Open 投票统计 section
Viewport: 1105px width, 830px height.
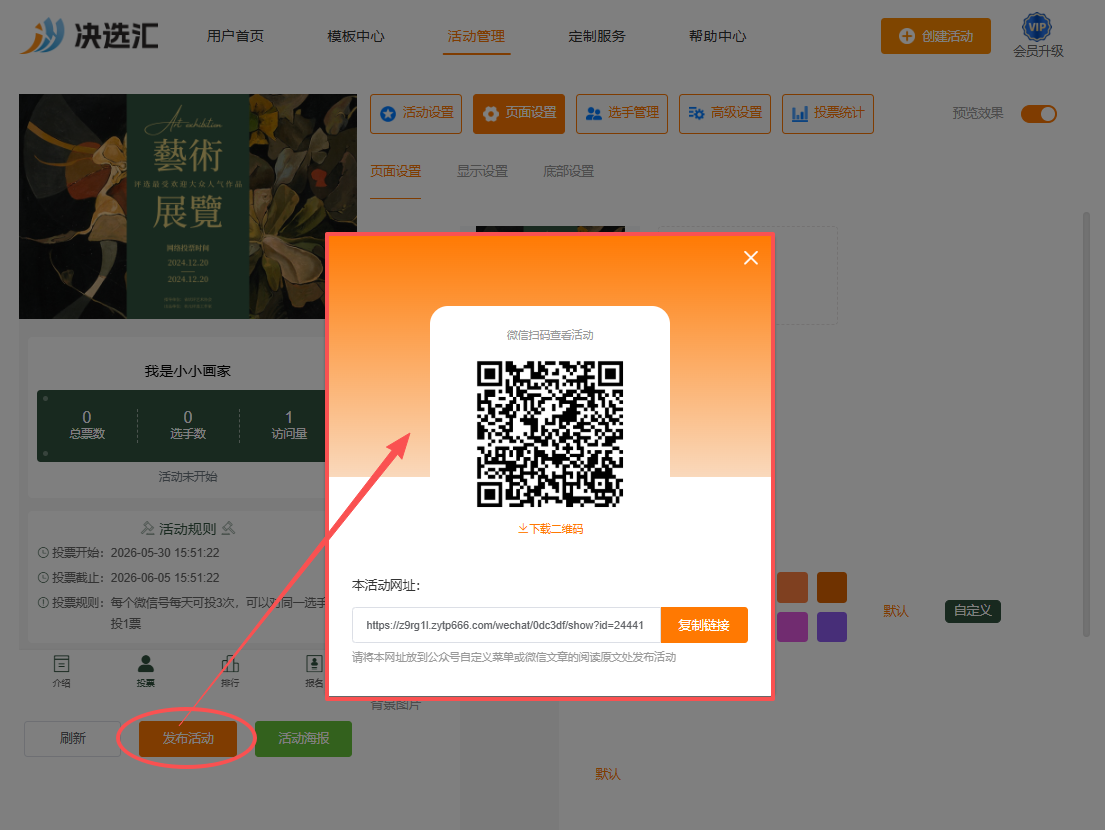point(827,113)
